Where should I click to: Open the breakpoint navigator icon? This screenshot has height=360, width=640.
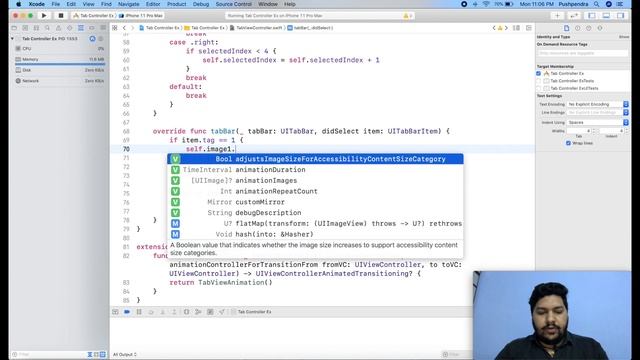(x=92, y=28)
